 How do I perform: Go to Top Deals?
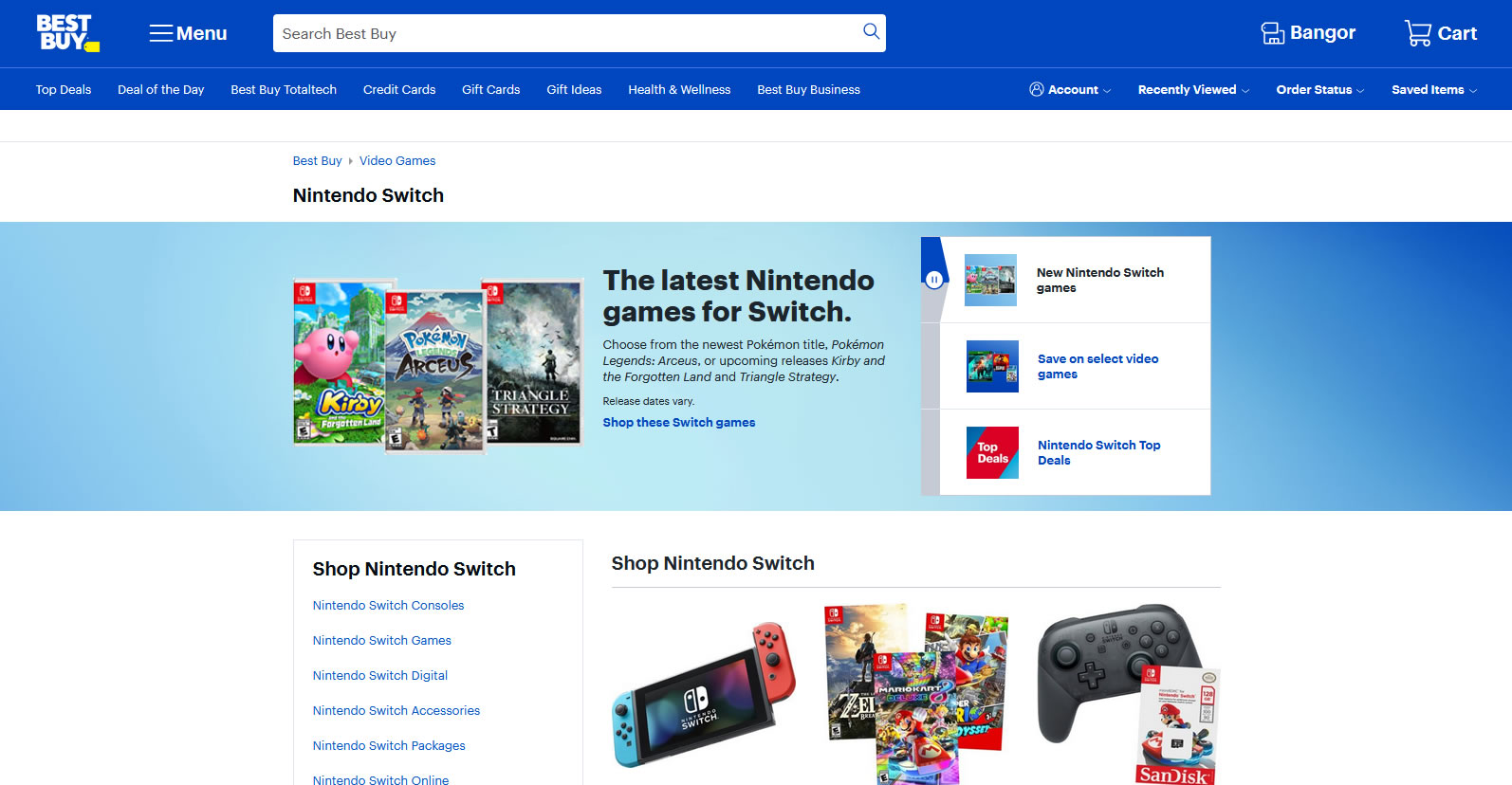tap(64, 89)
